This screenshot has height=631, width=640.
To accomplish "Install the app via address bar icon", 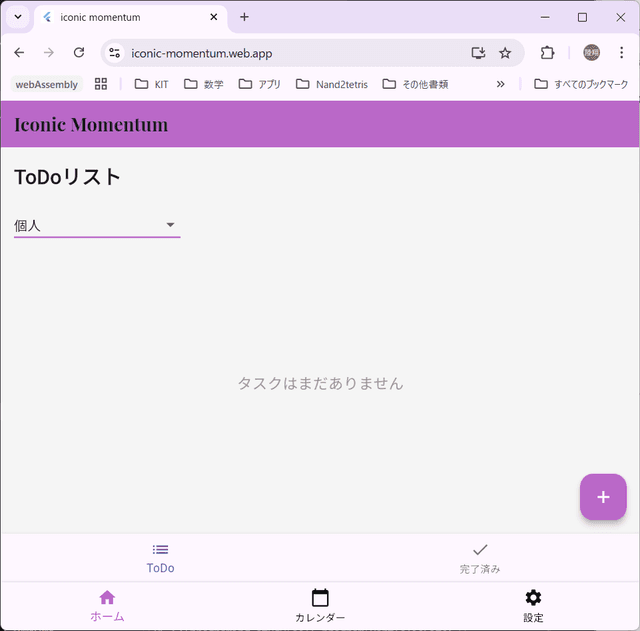I will pos(478,53).
